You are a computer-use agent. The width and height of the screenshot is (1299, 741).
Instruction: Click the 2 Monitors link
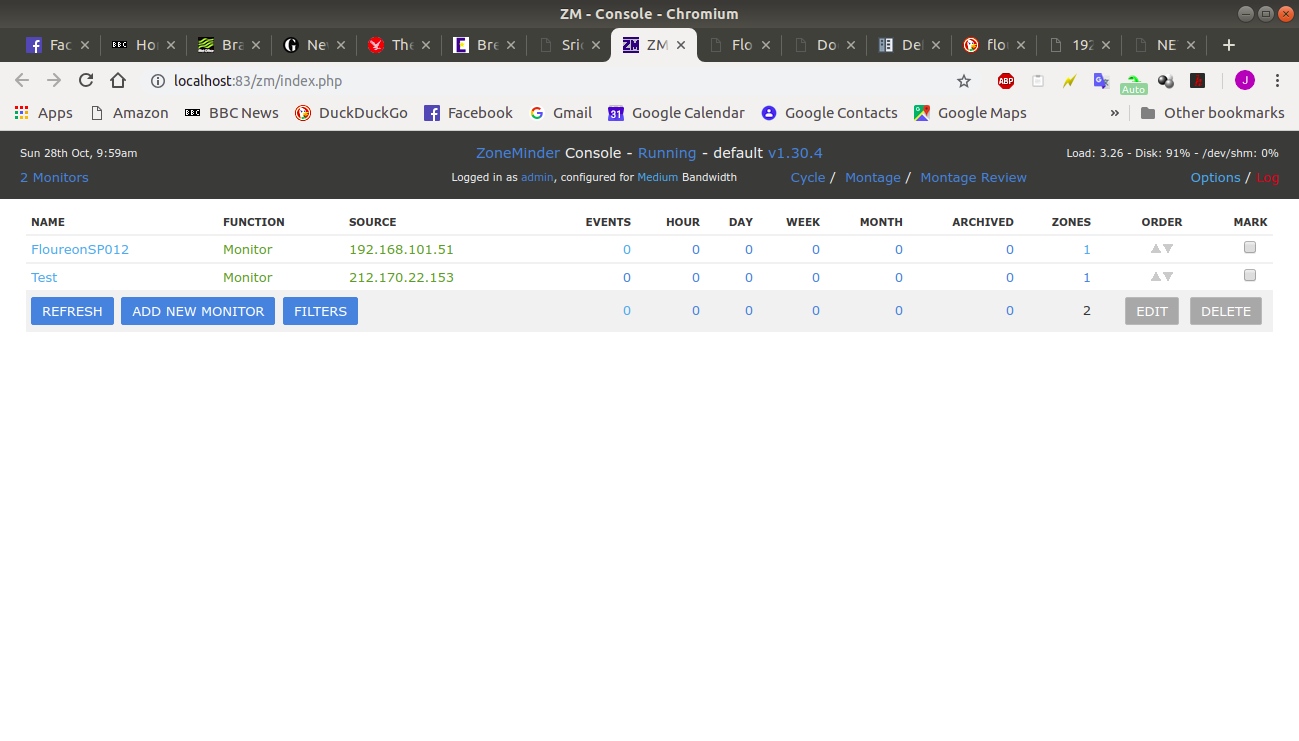54,177
